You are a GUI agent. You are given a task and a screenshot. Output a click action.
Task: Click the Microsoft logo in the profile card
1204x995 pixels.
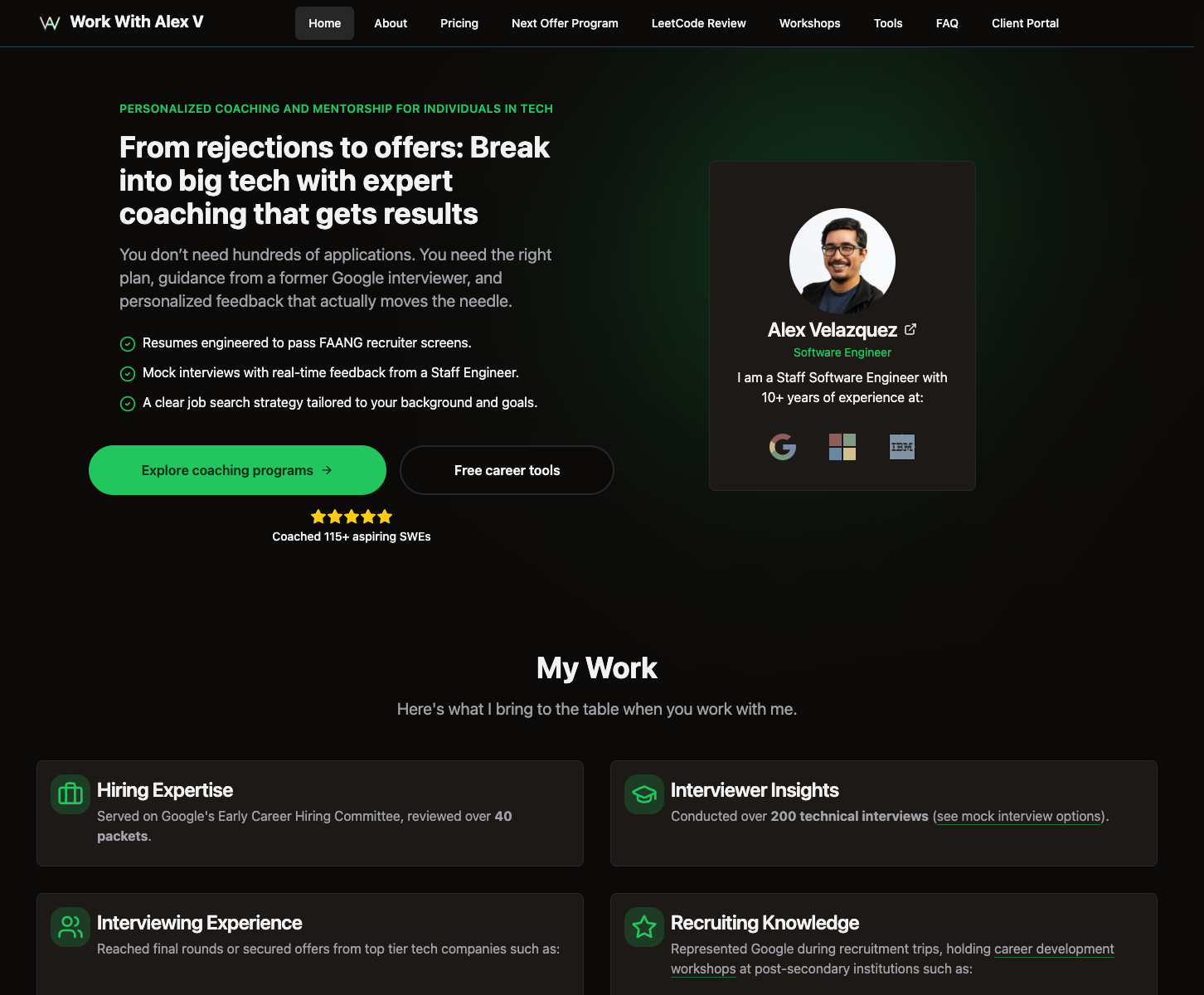tap(842, 447)
